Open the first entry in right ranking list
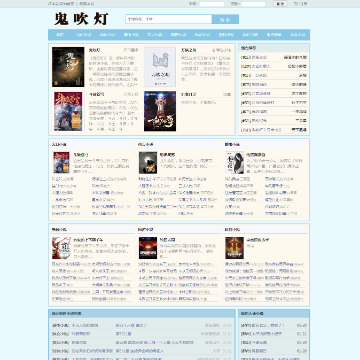This screenshot has width=360, height=360. 274,57
